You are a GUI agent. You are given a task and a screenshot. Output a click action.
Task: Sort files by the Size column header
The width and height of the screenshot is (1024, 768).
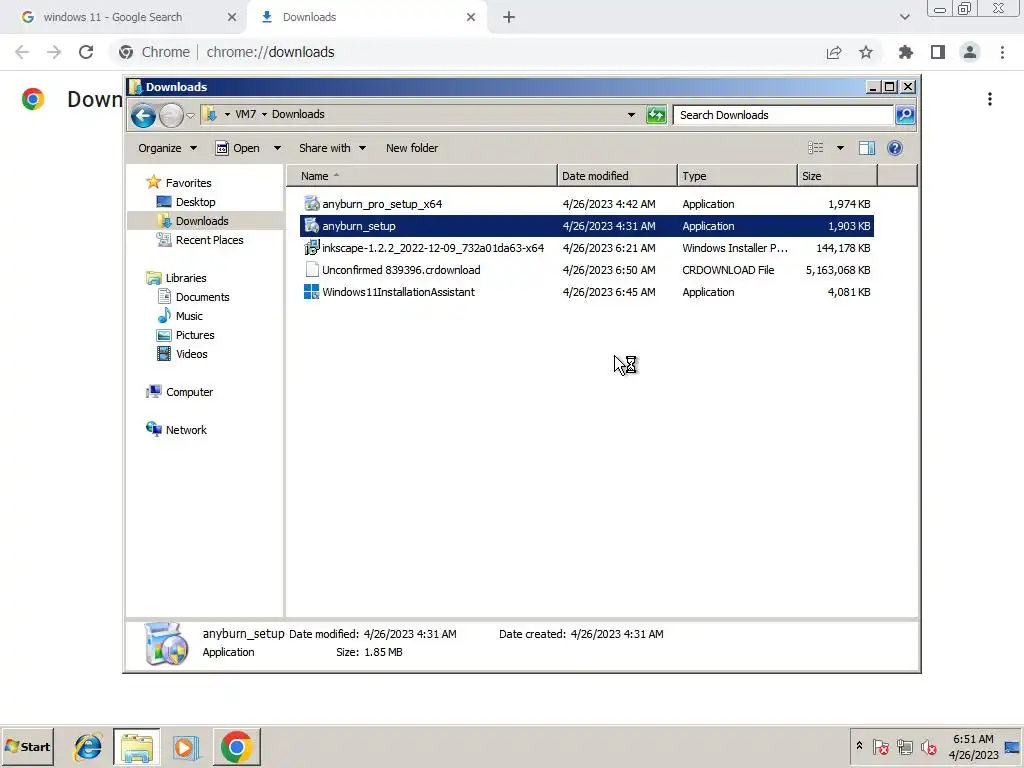(x=837, y=176)
